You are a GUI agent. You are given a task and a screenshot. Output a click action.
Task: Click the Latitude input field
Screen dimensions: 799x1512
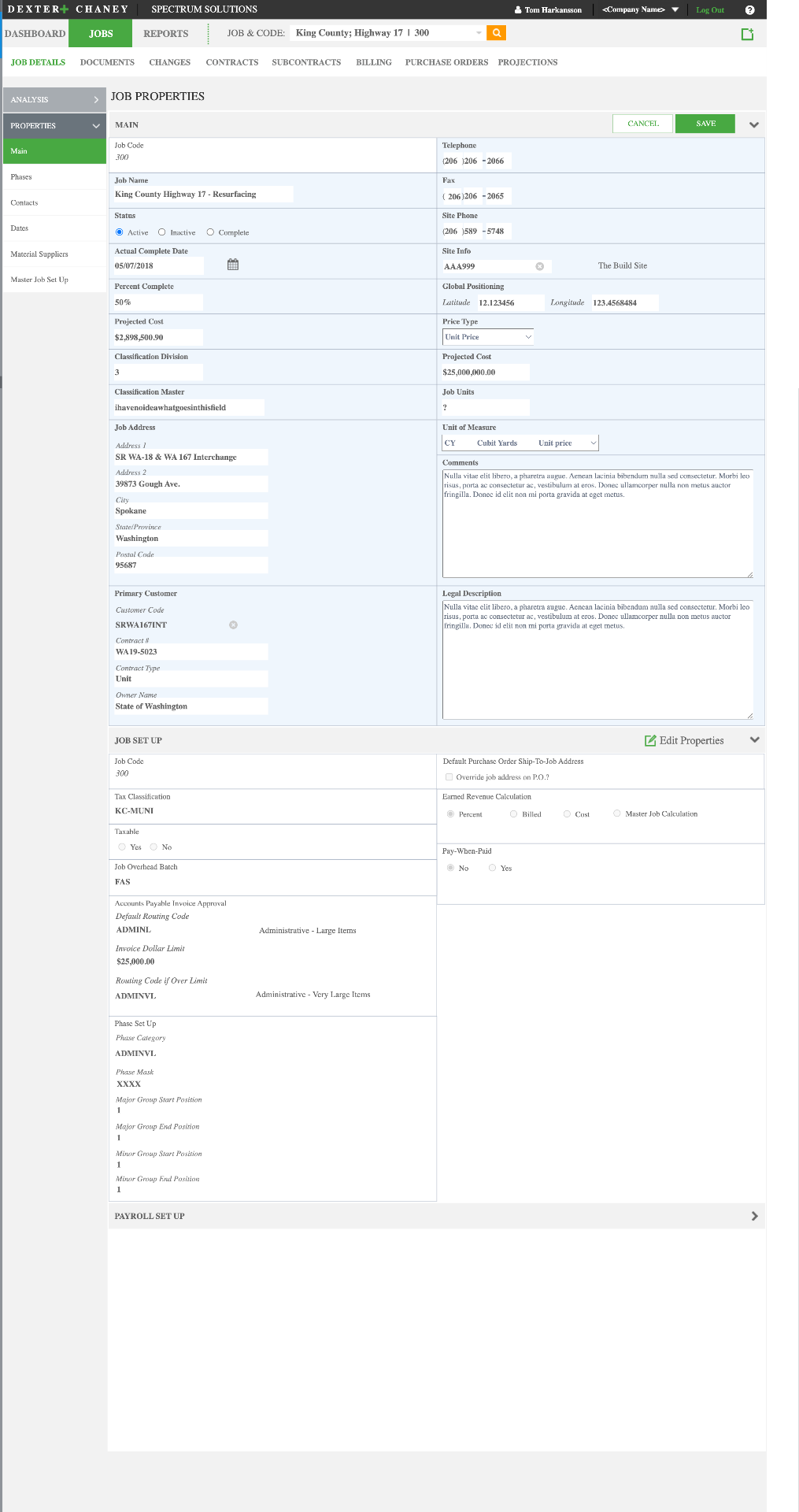(510, 302)
